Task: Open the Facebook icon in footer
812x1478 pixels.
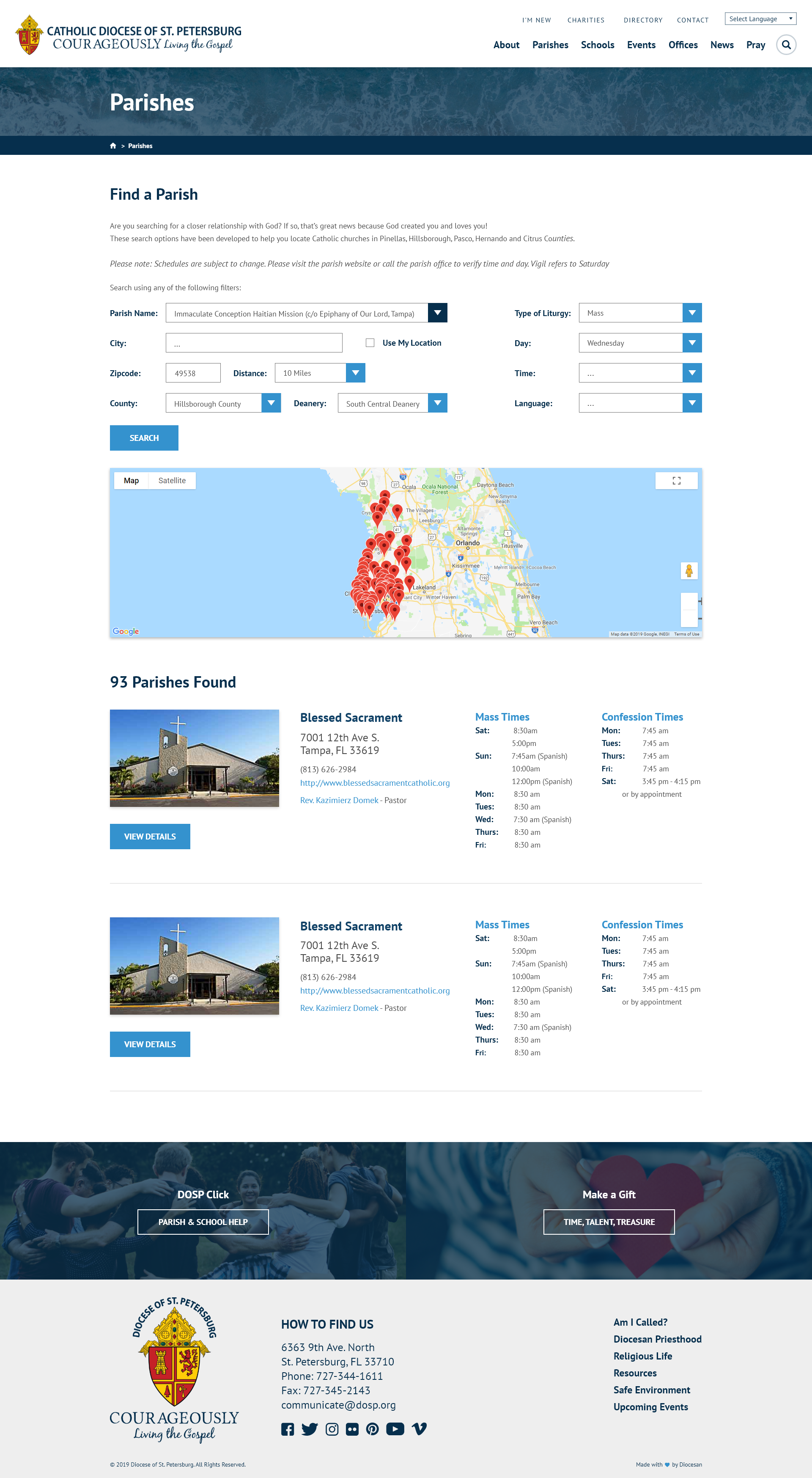Action: [x=287, y=1429]
